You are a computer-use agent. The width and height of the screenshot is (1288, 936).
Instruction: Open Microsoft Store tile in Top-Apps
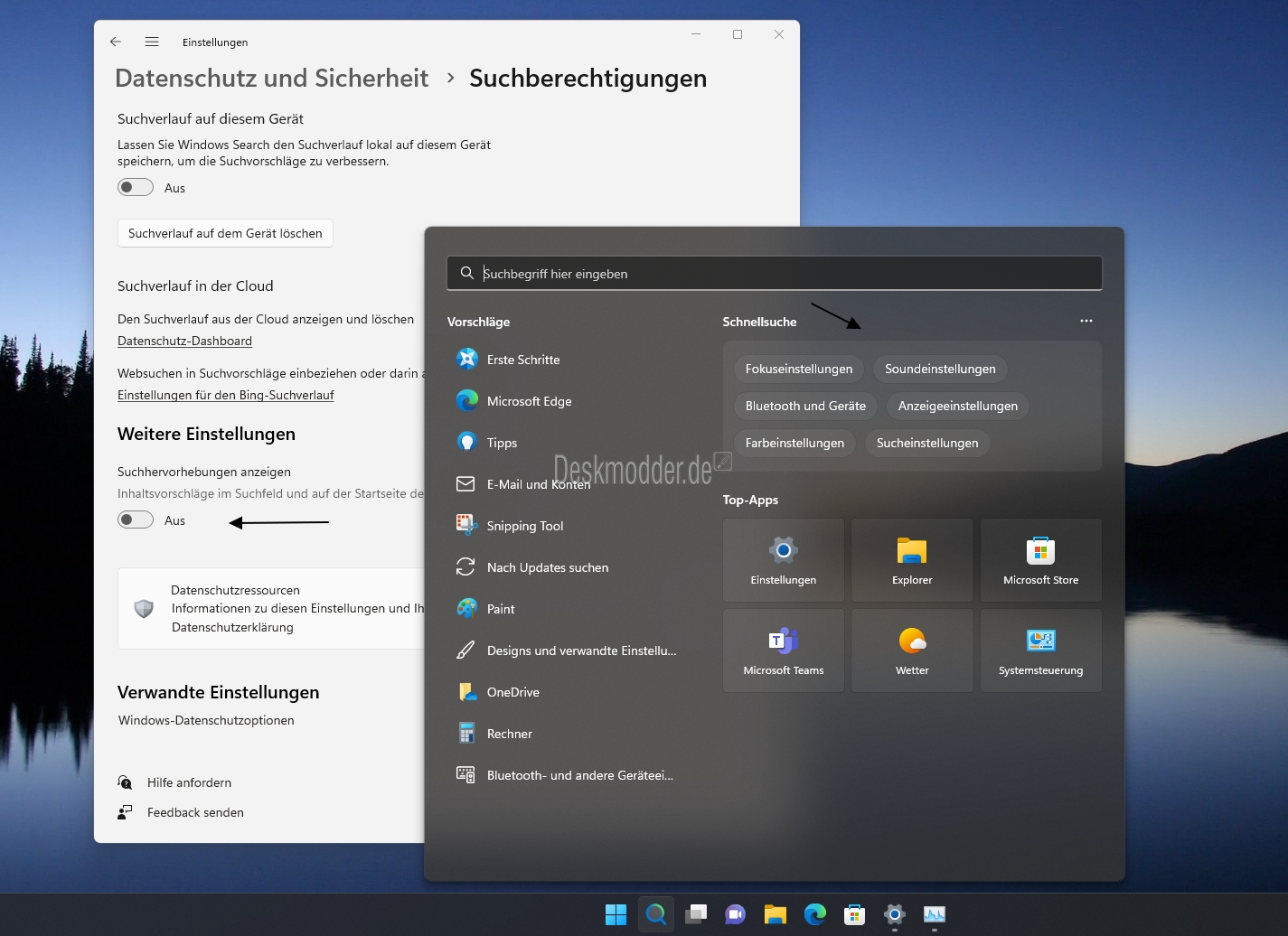click(x=1041, y=560)
